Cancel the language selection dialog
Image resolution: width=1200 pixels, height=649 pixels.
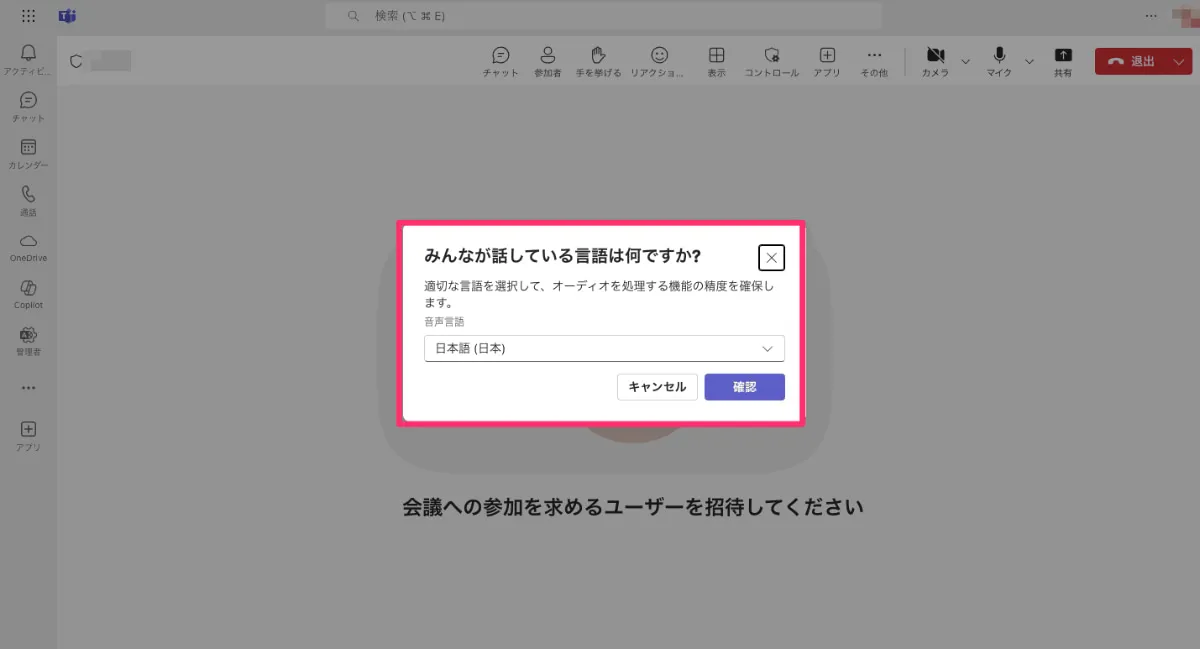657,387
